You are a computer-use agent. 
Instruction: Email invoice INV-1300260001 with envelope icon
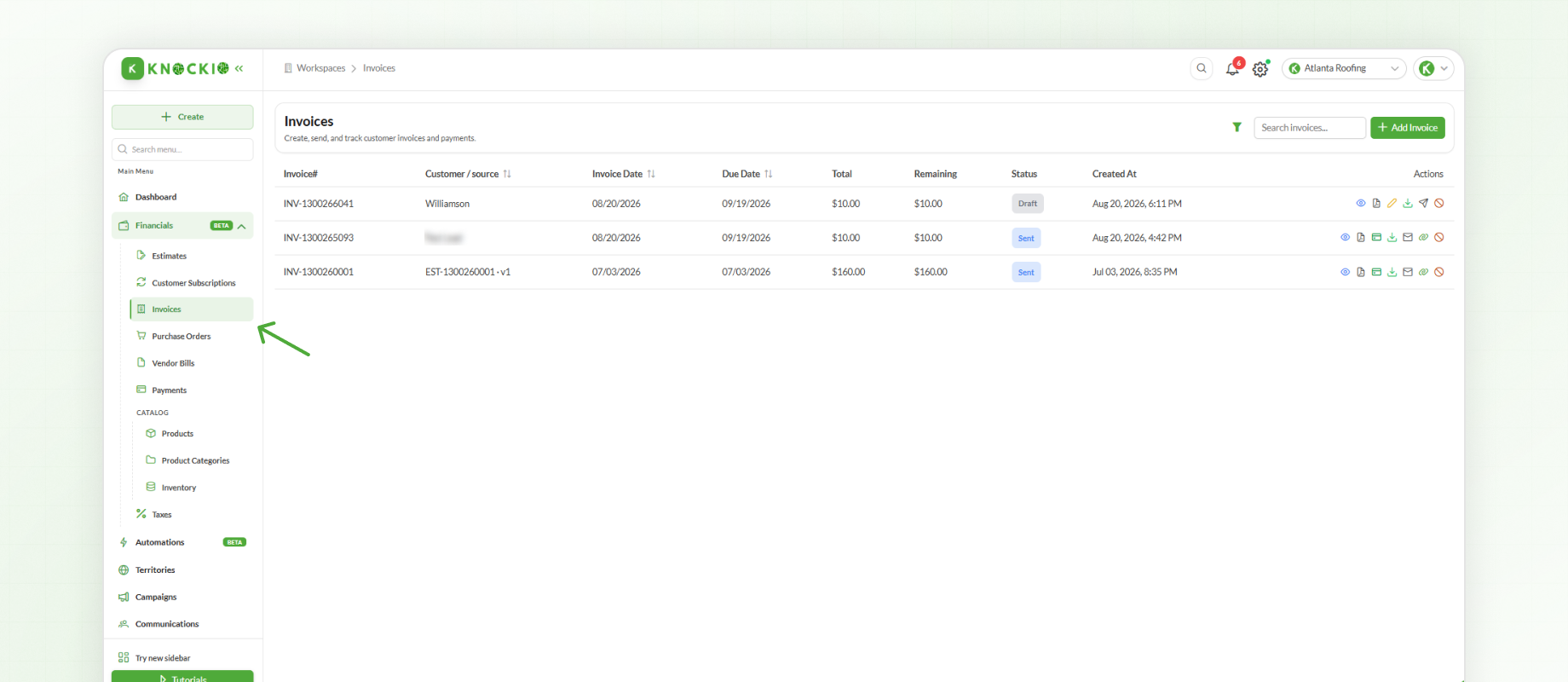(1408, 272)
